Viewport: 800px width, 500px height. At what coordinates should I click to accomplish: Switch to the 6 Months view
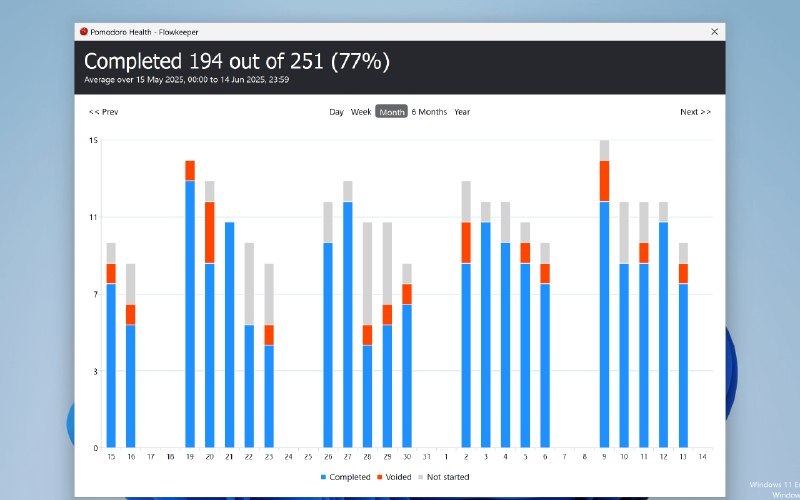[x=429, y=112]
